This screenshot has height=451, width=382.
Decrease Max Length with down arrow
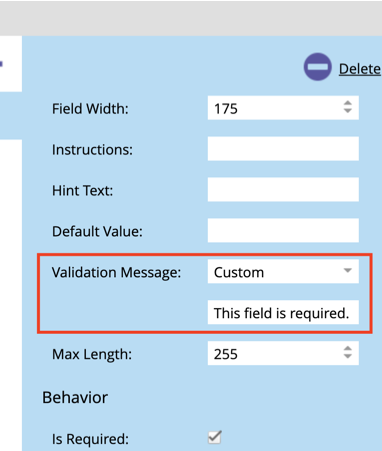tap(348, 356)
